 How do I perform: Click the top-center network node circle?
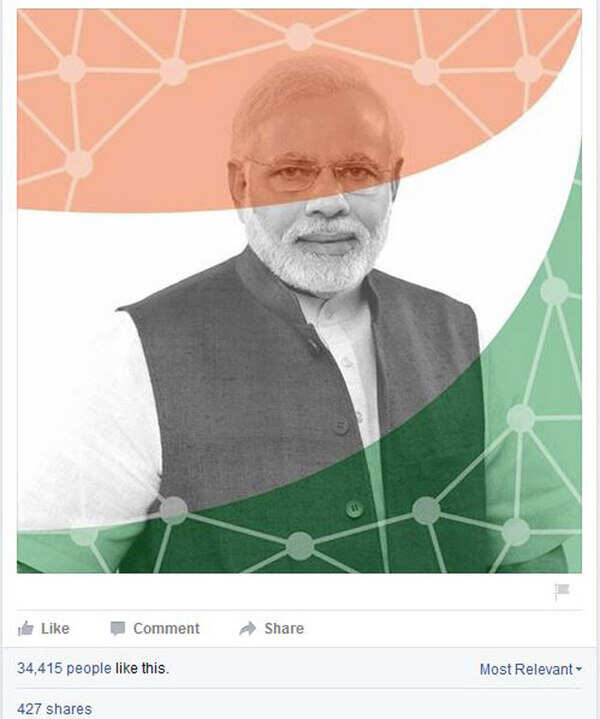tap(300, 36)
